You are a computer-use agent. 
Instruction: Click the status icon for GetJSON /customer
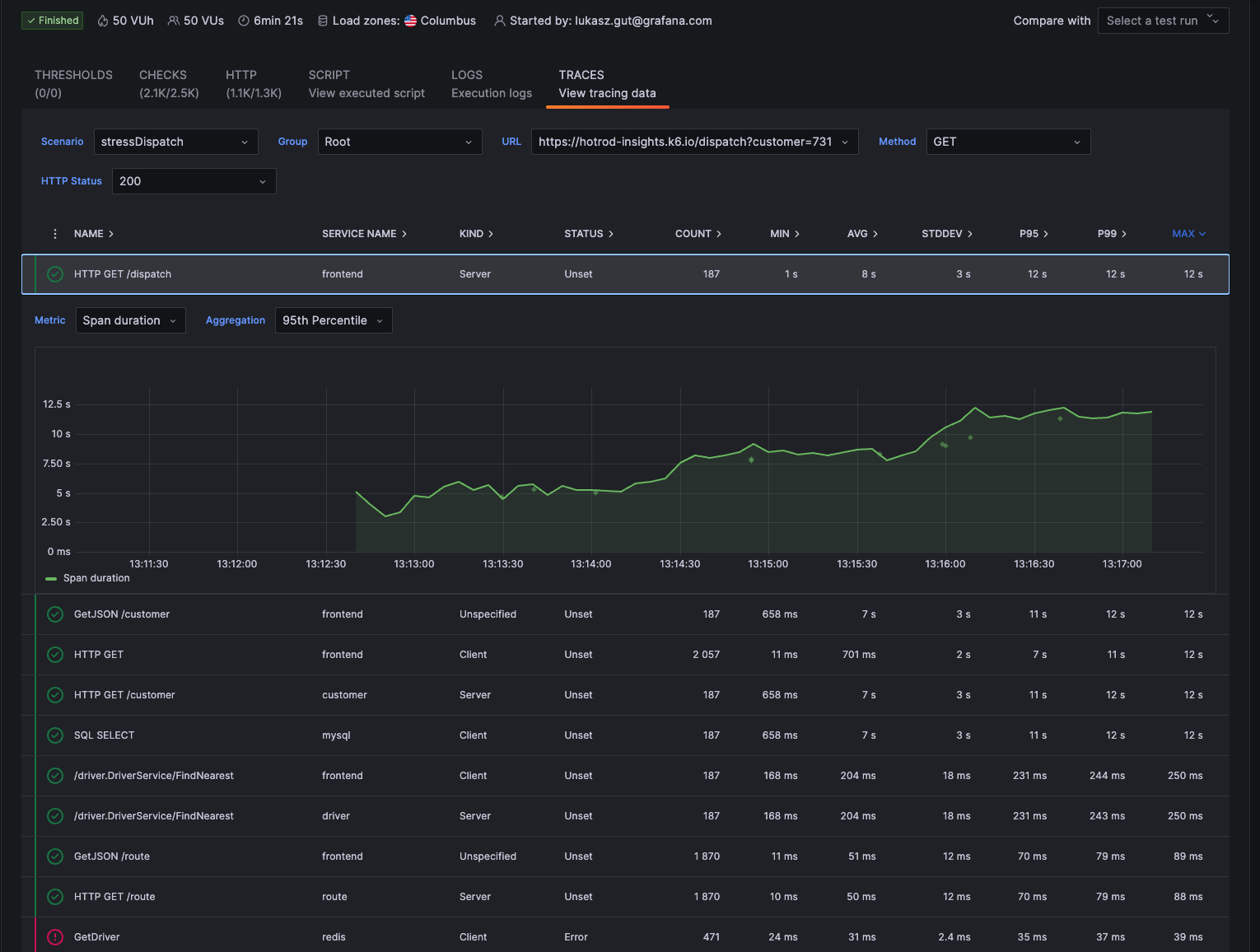[55, 614]
